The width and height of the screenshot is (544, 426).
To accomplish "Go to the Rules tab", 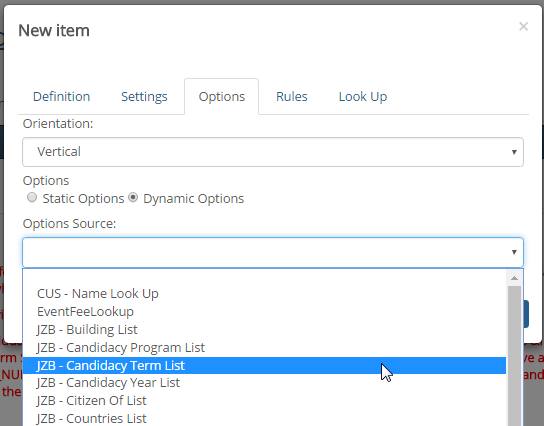I will pos(291,96).
